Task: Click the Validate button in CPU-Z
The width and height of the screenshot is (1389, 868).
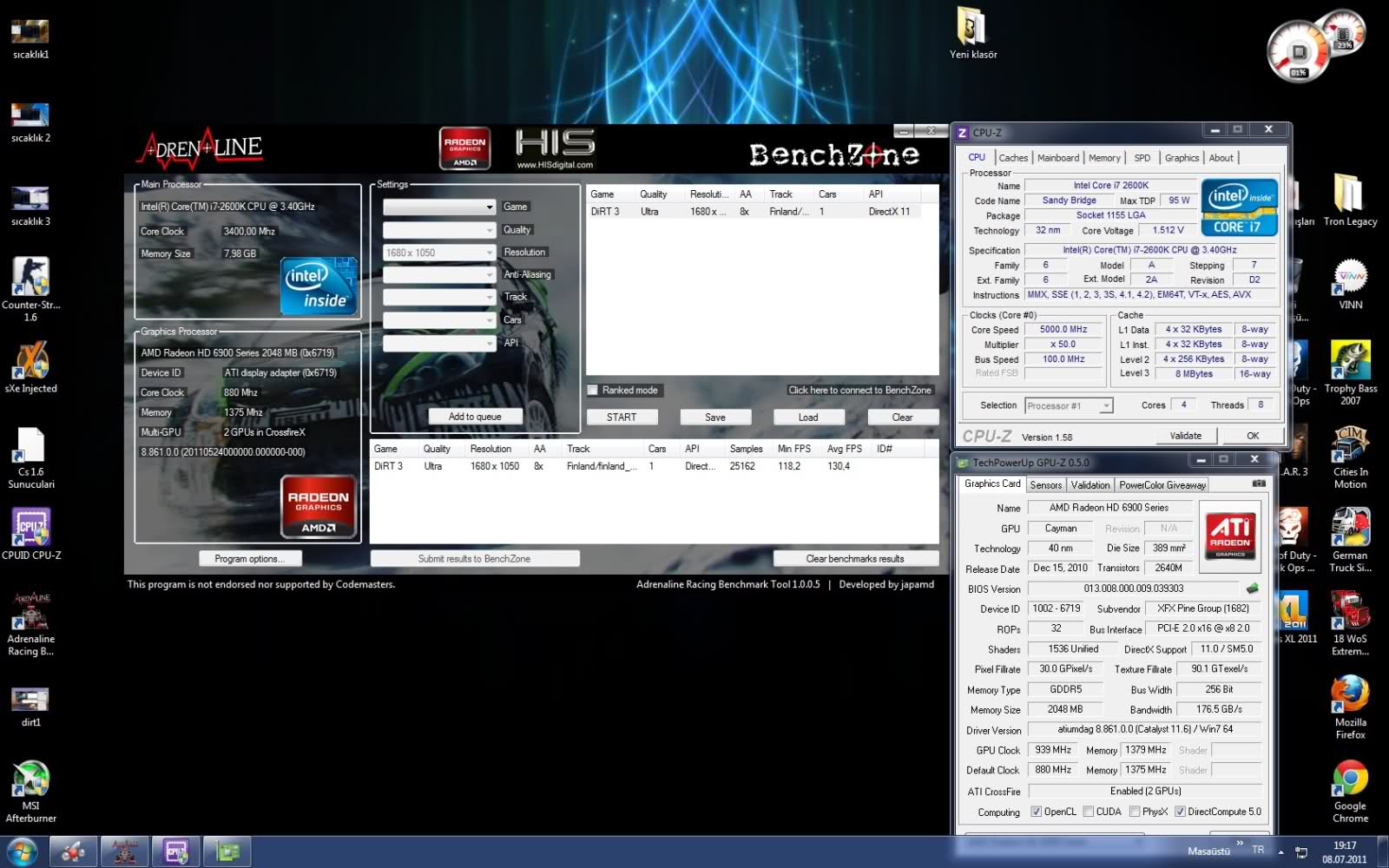Action: point(1185,436)
